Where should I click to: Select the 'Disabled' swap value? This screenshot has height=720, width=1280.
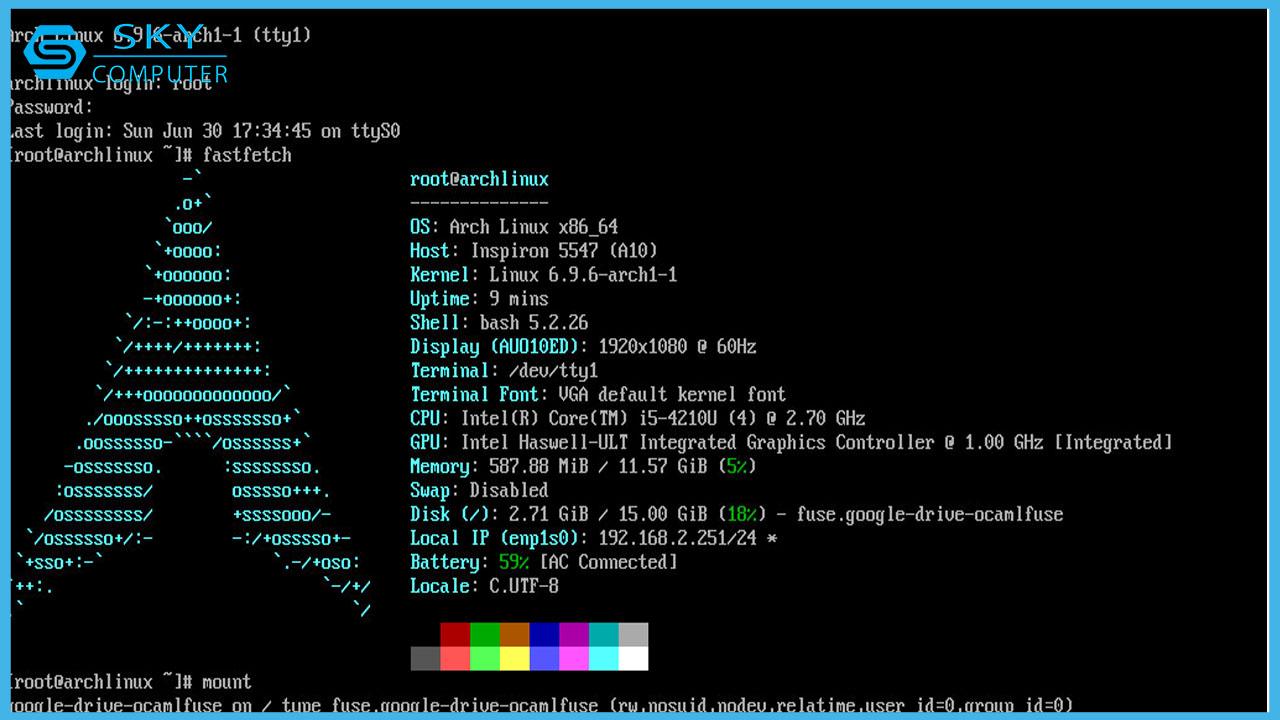(x=509, y=491)
